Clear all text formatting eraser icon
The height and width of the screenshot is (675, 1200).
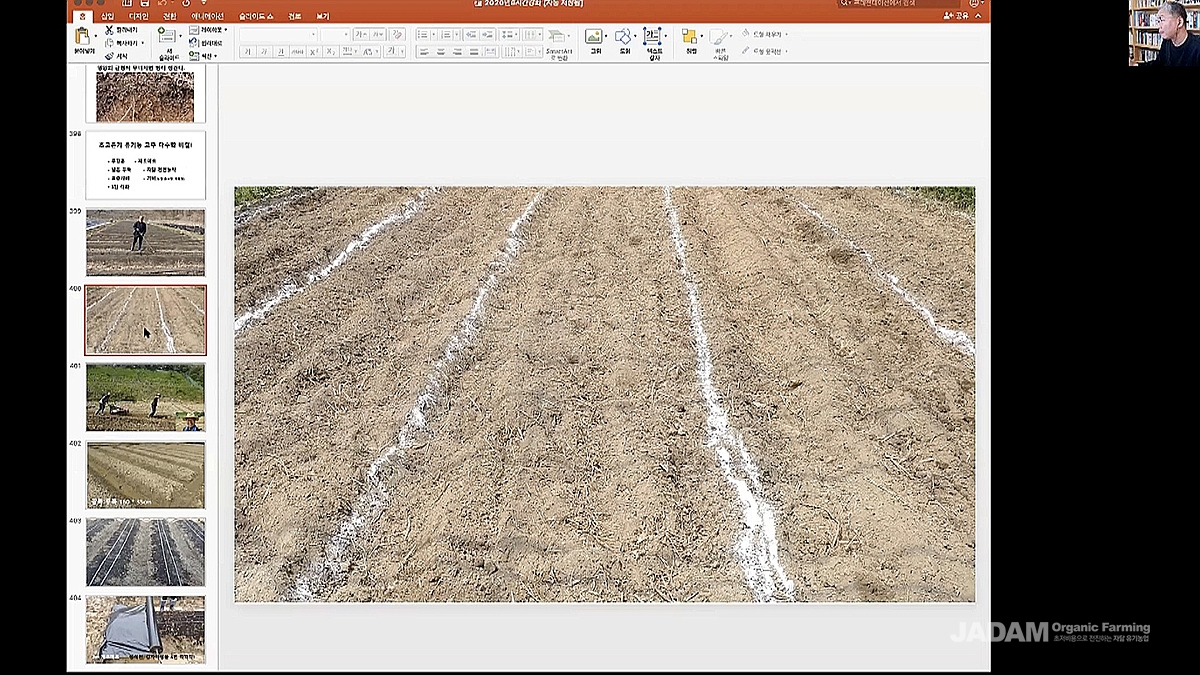397,34
